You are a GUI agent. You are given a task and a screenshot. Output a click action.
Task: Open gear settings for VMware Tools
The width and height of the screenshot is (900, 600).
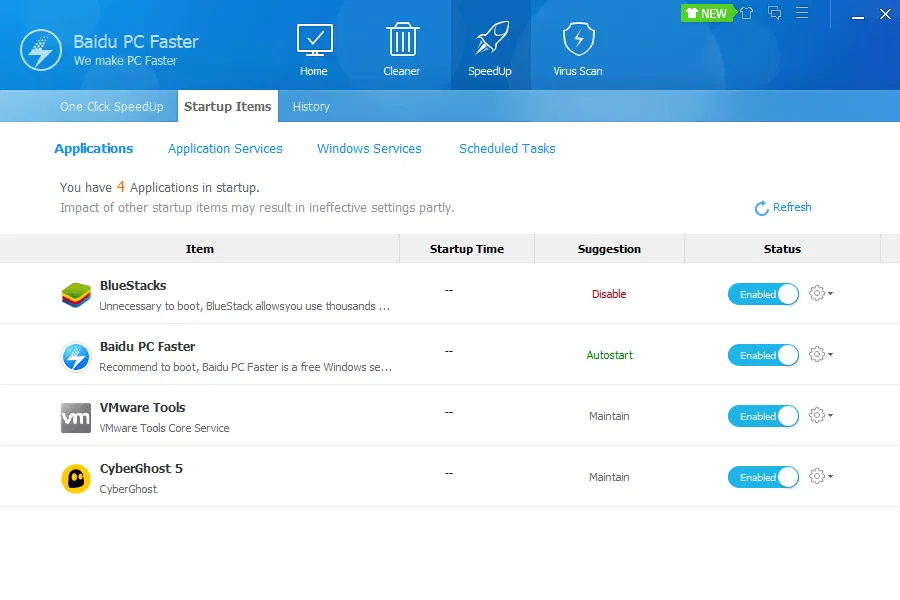pyautogui.click(x=821, y=415)
